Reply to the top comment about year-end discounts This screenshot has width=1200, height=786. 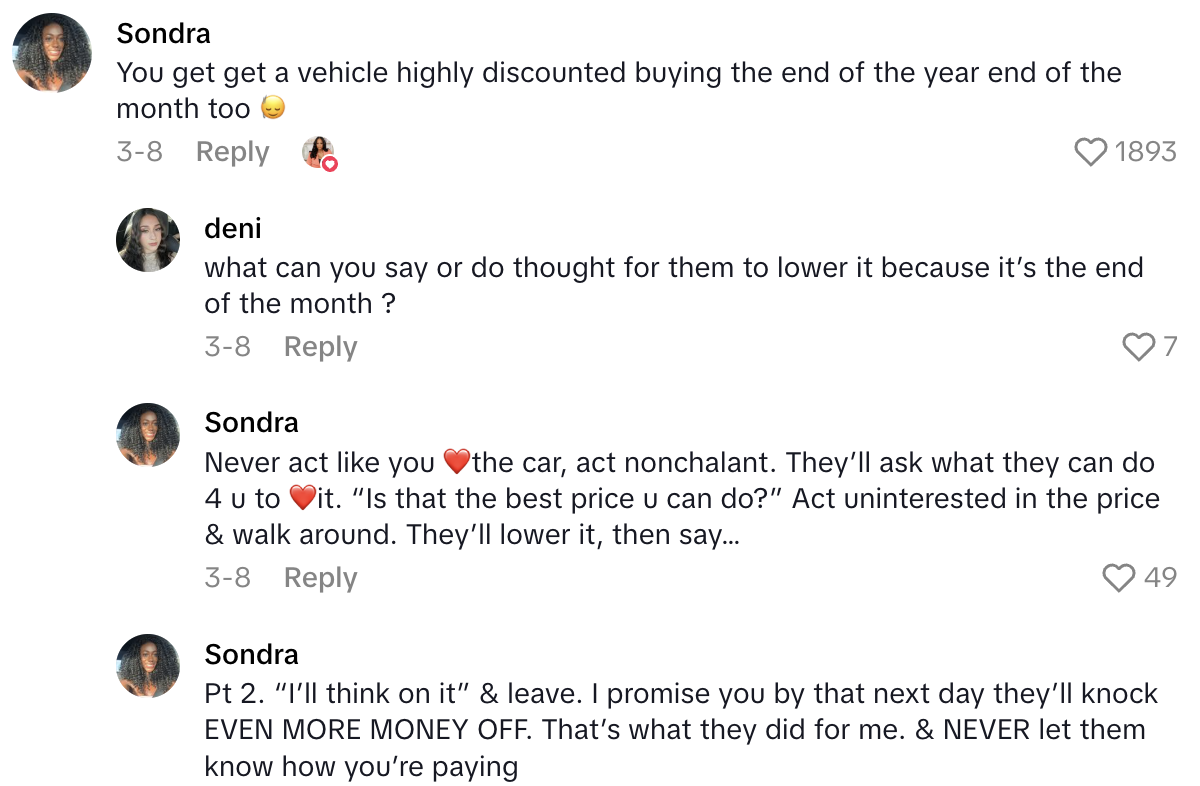[x=232, y=151]
